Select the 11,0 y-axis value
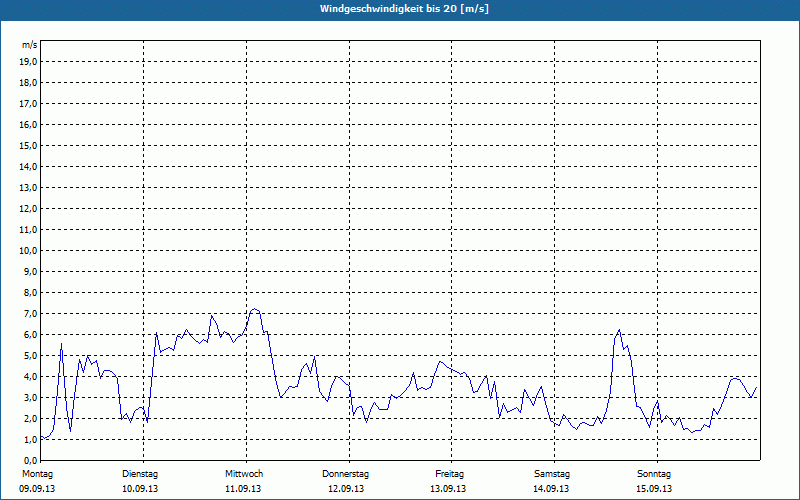 (x=28, y=230)
